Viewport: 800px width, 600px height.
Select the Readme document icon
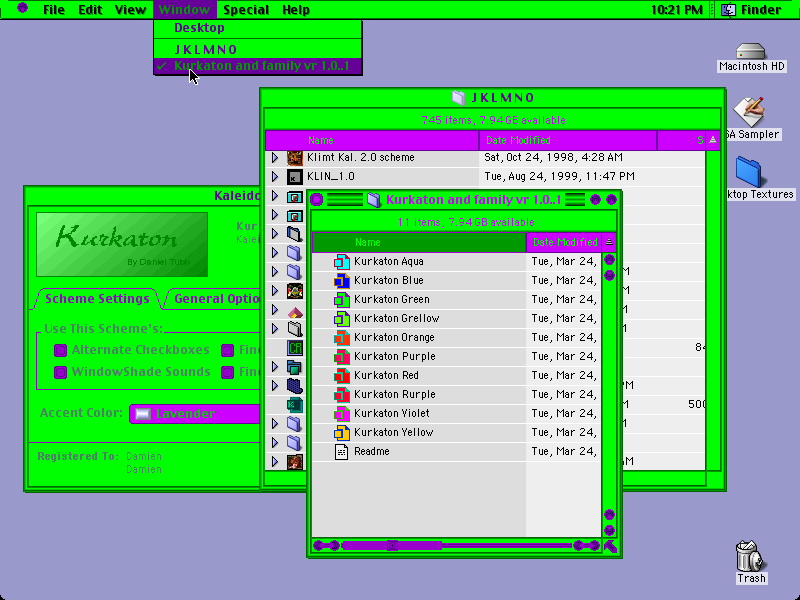(x=341, y=452)
